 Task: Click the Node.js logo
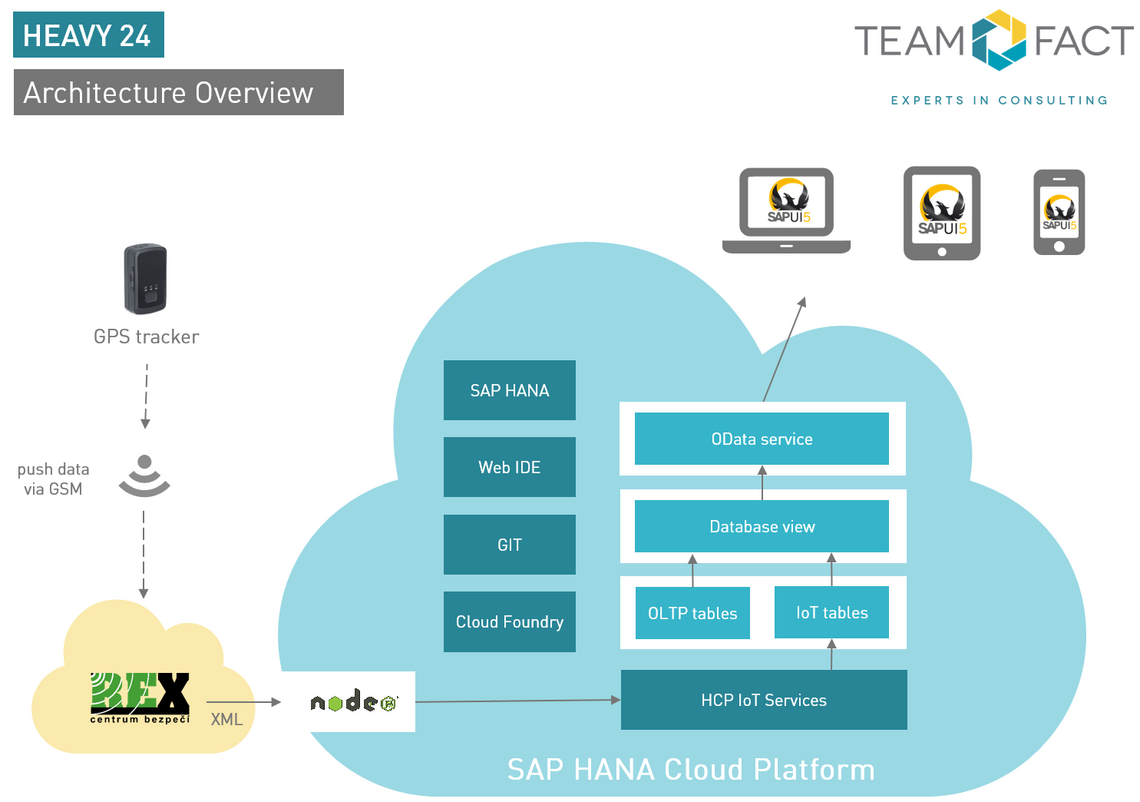coord(353,702)
